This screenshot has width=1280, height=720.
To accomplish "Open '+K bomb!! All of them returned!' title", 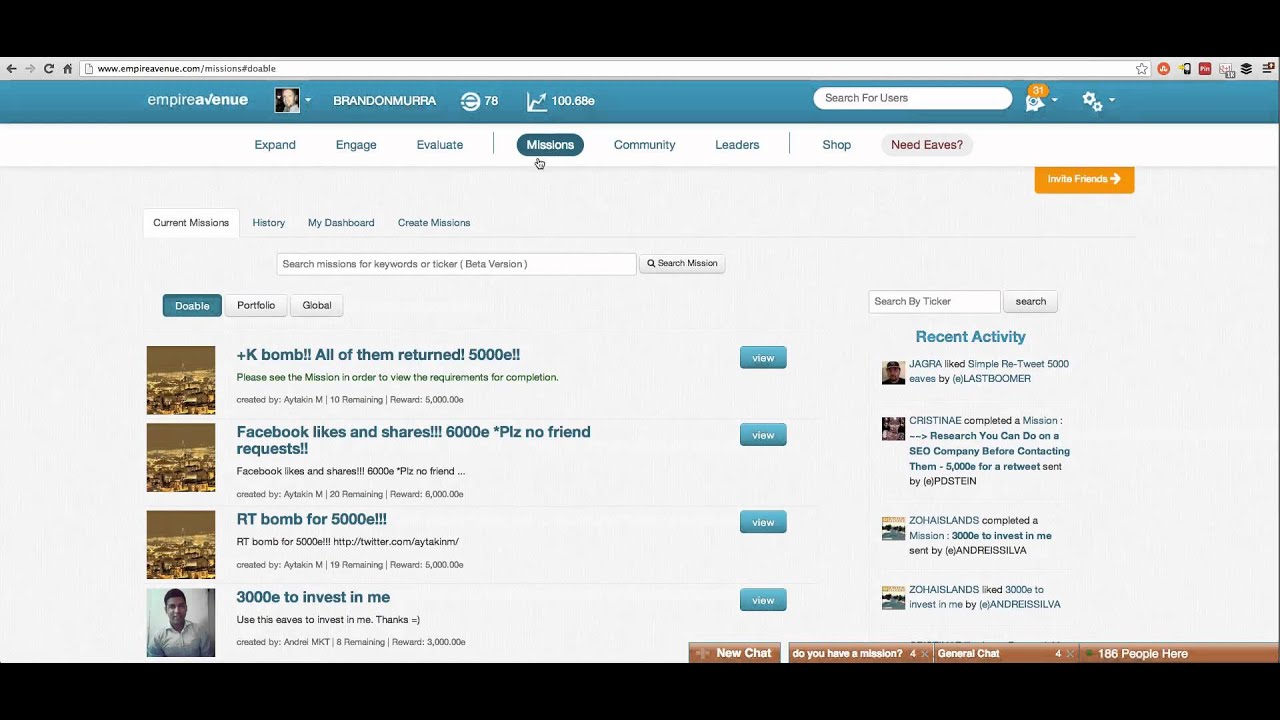I will [x=378, y=355].
